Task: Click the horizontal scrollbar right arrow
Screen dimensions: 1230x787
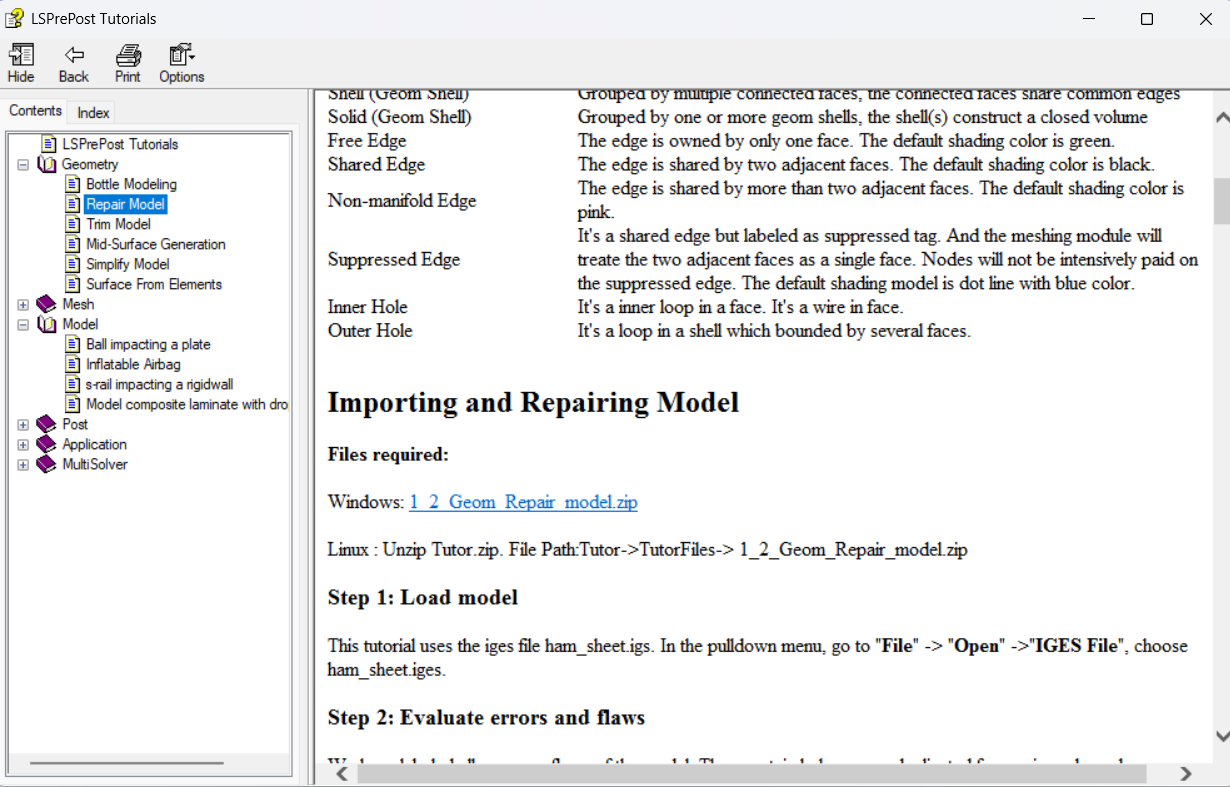Action: [1186, 773]
